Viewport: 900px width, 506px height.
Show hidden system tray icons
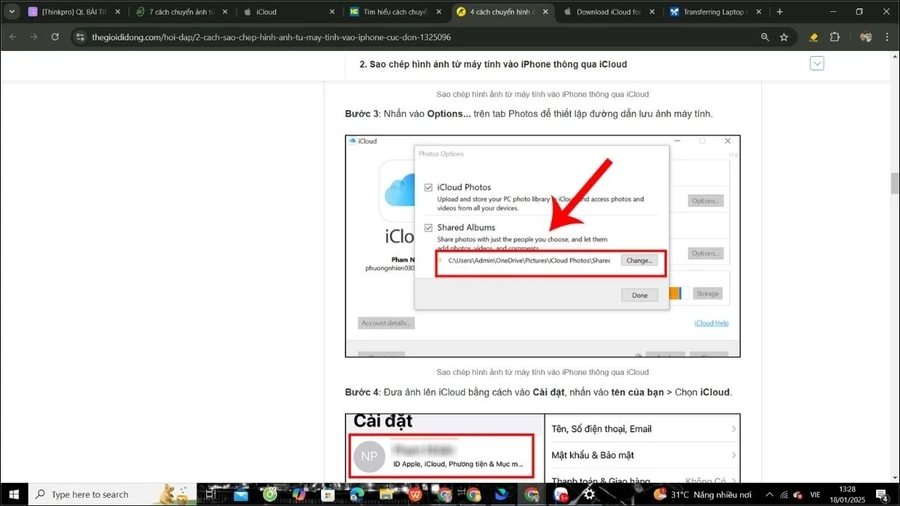tap(769, 495)
